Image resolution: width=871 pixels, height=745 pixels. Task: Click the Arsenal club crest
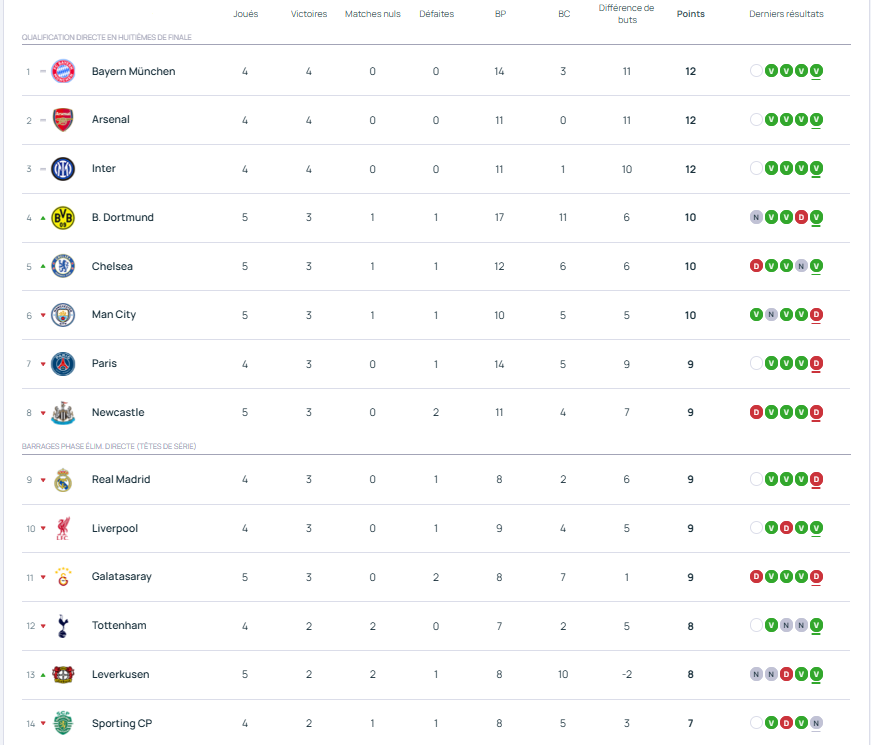63,120
